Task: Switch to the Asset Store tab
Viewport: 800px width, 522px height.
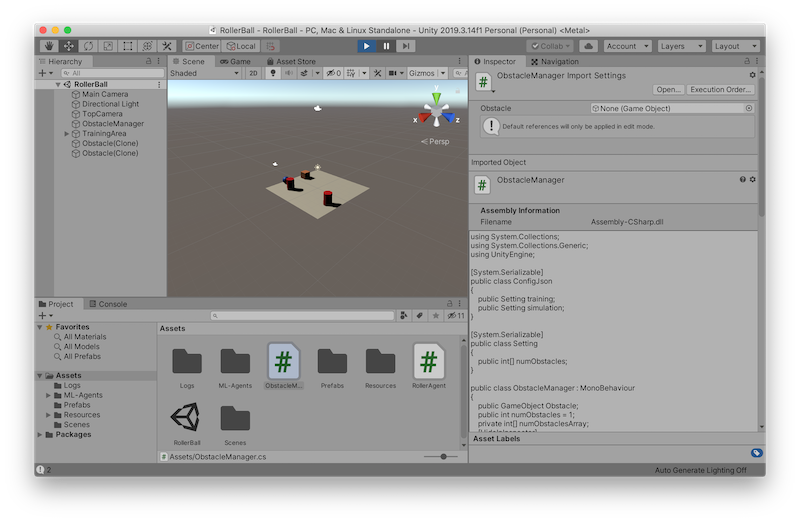Action: coord(291,61)
